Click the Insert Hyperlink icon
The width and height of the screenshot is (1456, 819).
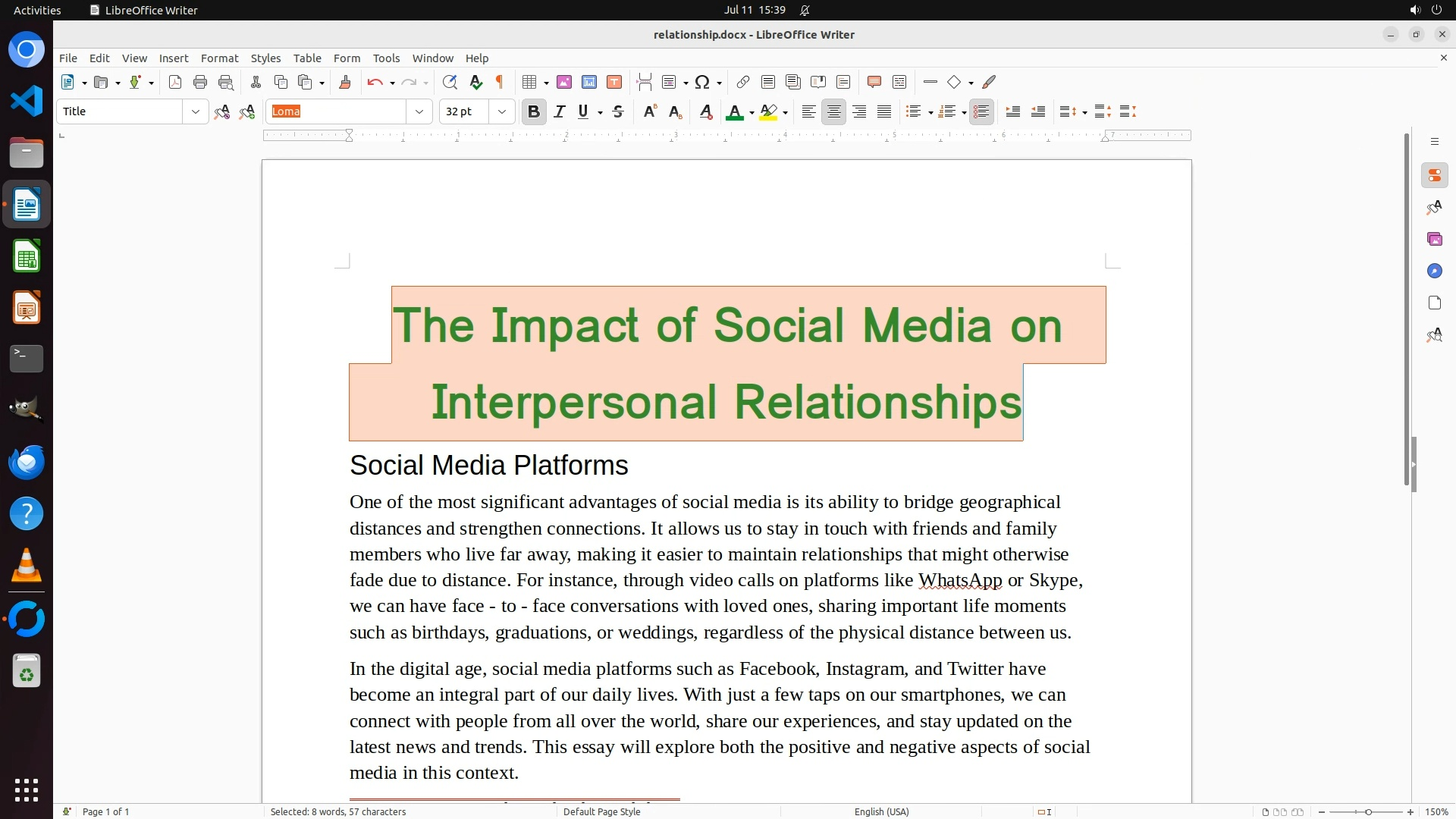click(x=743, y=82)
